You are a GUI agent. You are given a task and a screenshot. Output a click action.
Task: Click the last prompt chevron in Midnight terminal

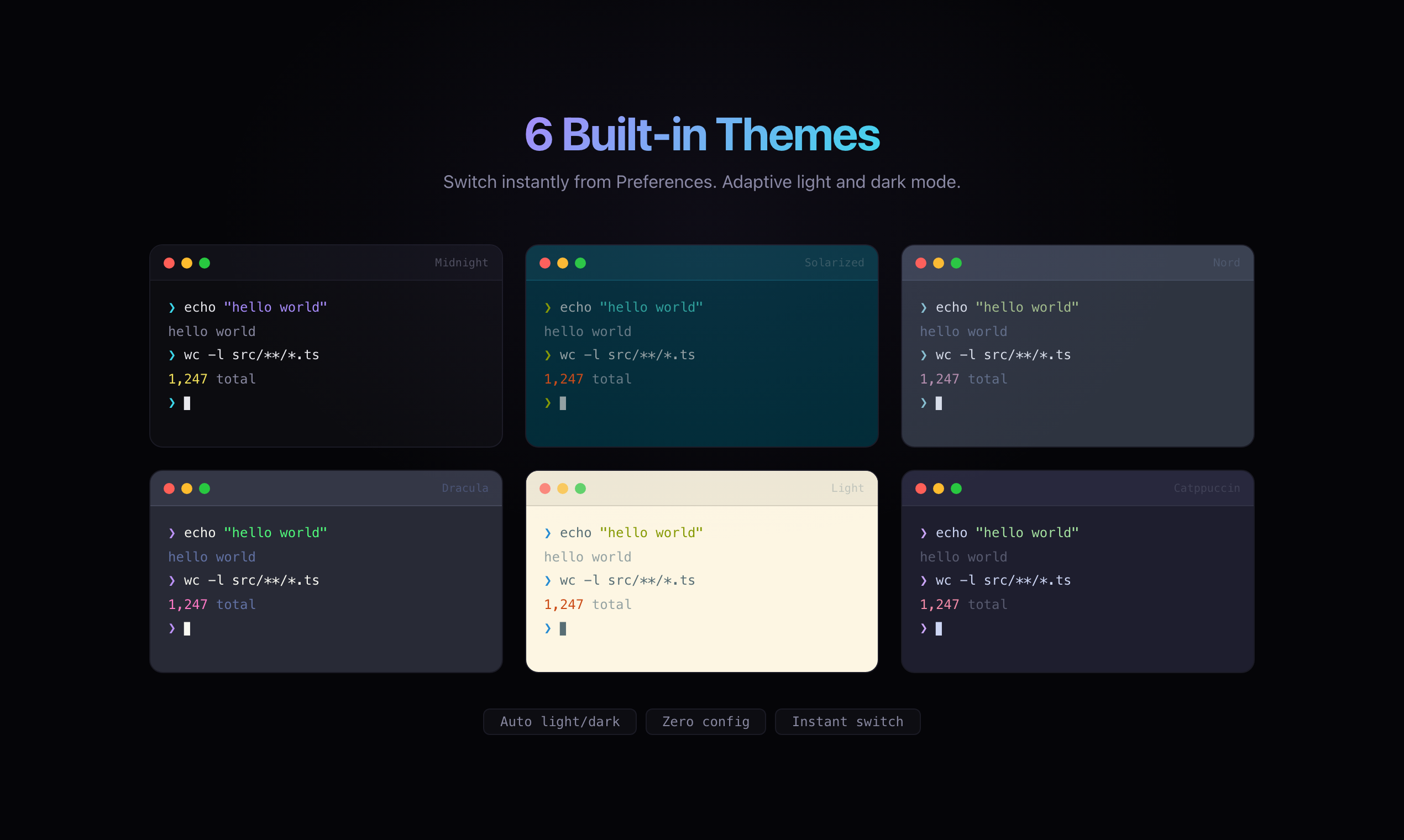point(172,403)
